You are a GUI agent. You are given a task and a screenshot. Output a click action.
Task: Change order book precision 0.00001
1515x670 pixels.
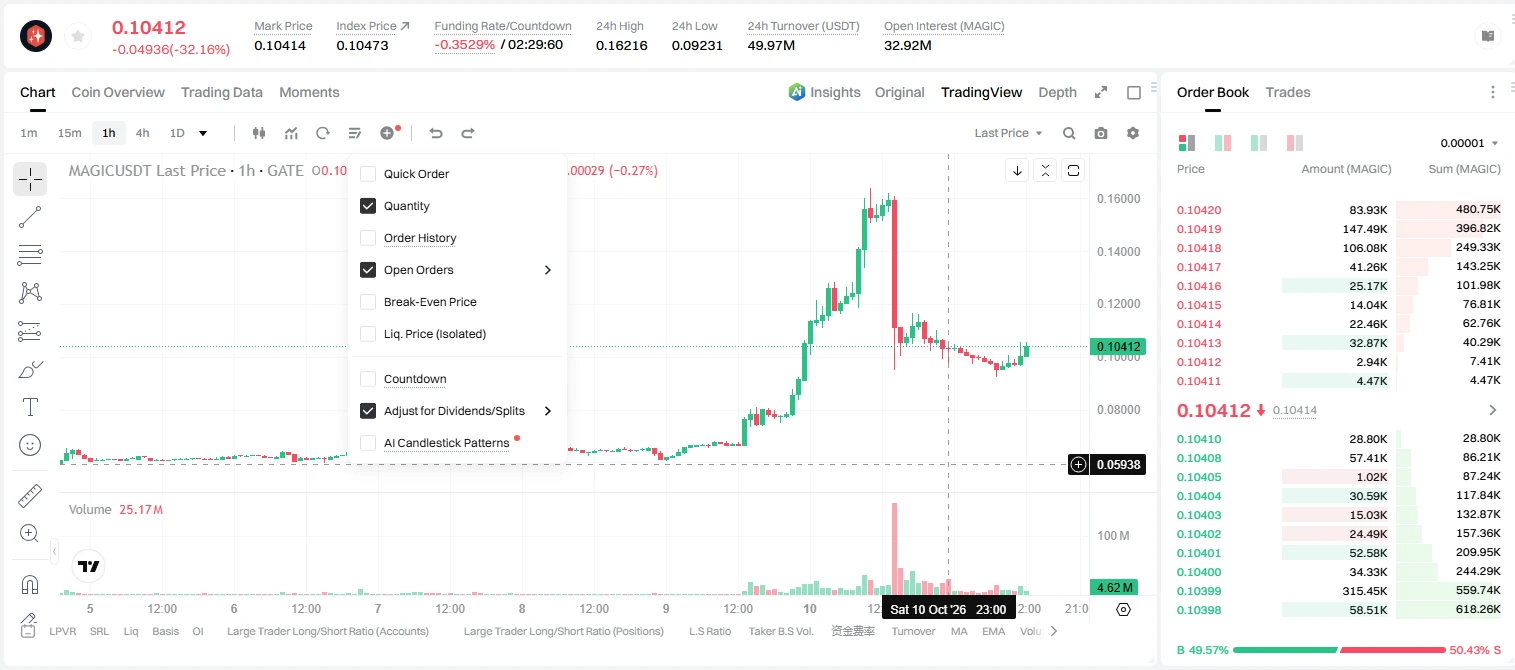(1469, 143)
